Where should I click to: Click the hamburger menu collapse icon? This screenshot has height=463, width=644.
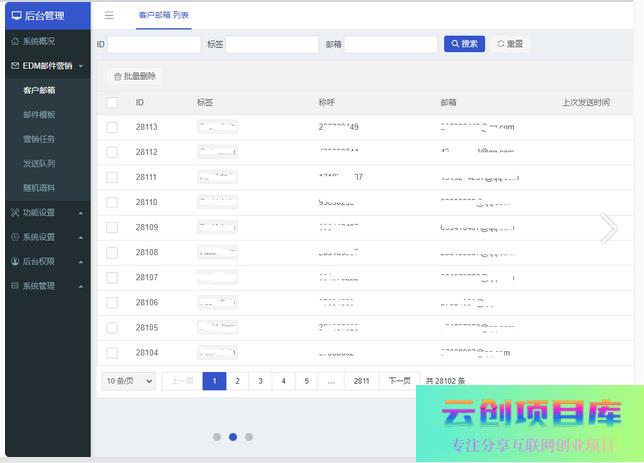(109, 16)
